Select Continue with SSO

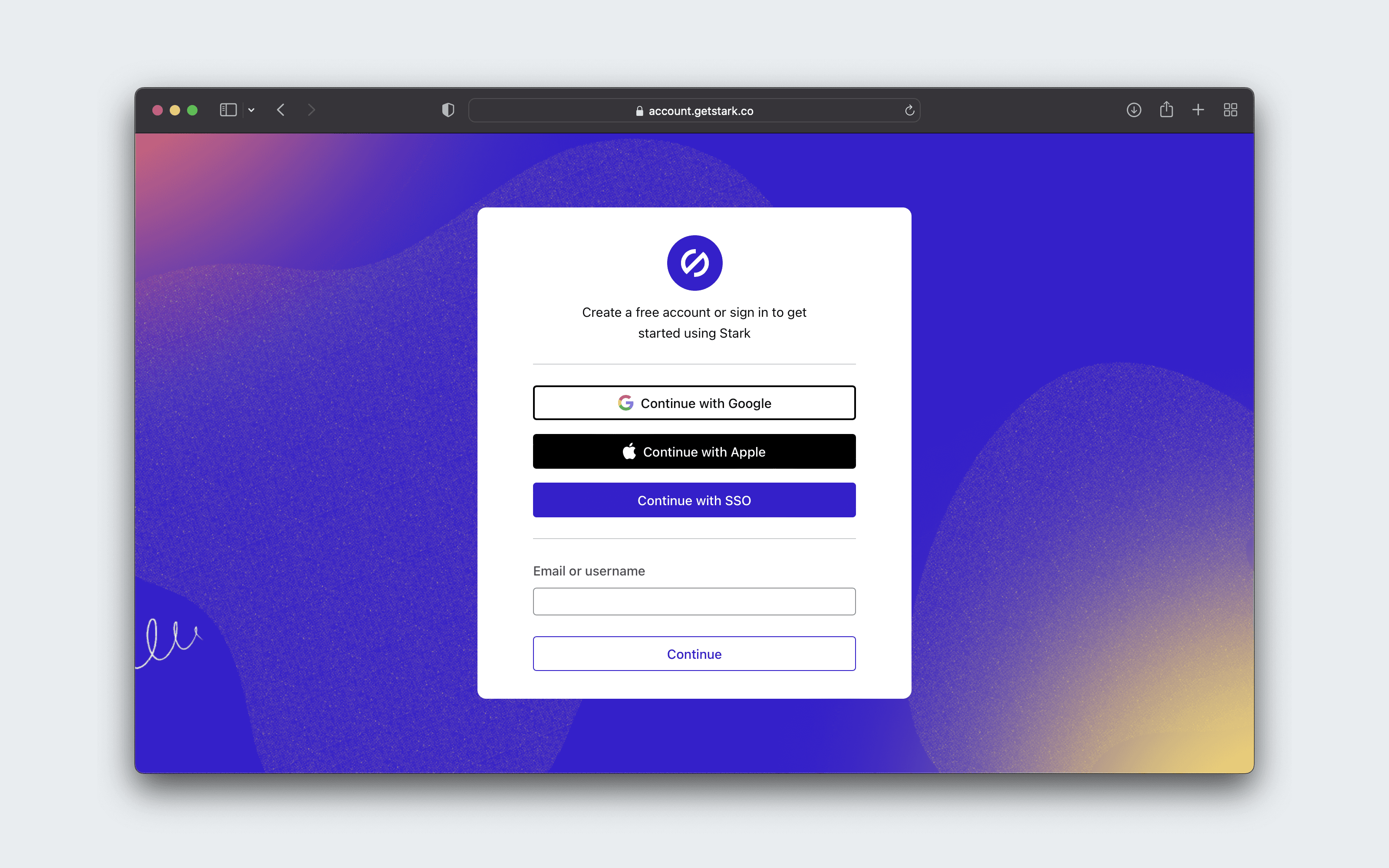coord(695,500)
